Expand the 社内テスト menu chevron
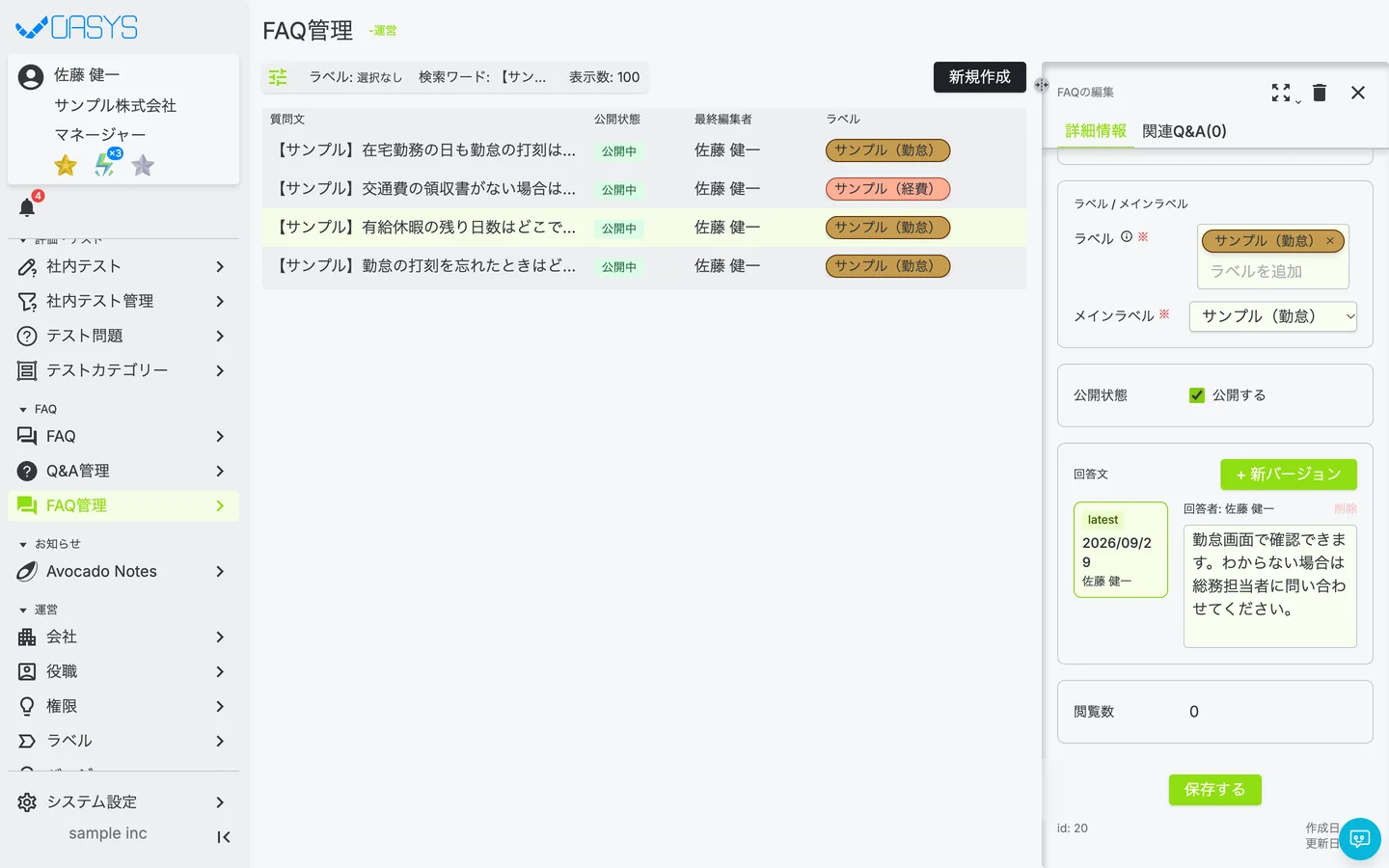This screenshot has width=1389, height=868. [x=220, y=267]
